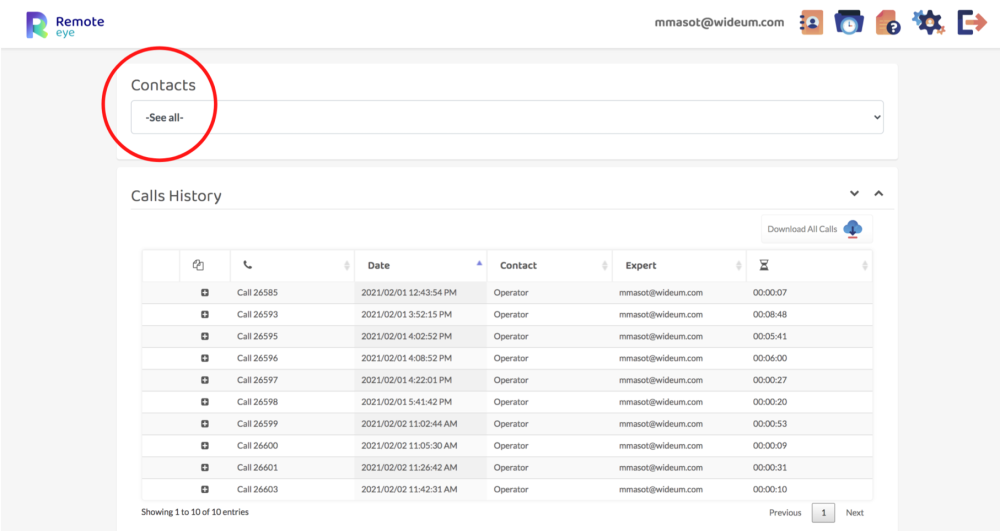Click duration 00:00:07
Viewport: 1000px width, 531px height.
(770, 293)
